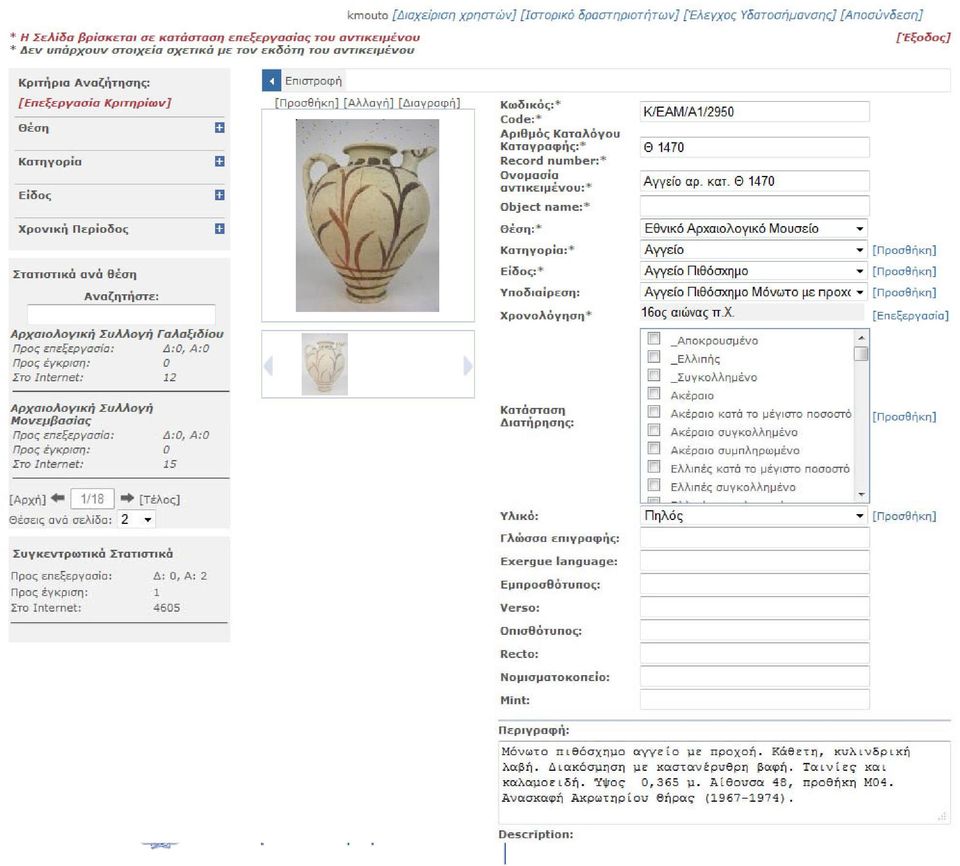Focus the Ονομασία αντικειμένου field
The height and width of the screenshot is (866, 960).
(x=754, y=181)
